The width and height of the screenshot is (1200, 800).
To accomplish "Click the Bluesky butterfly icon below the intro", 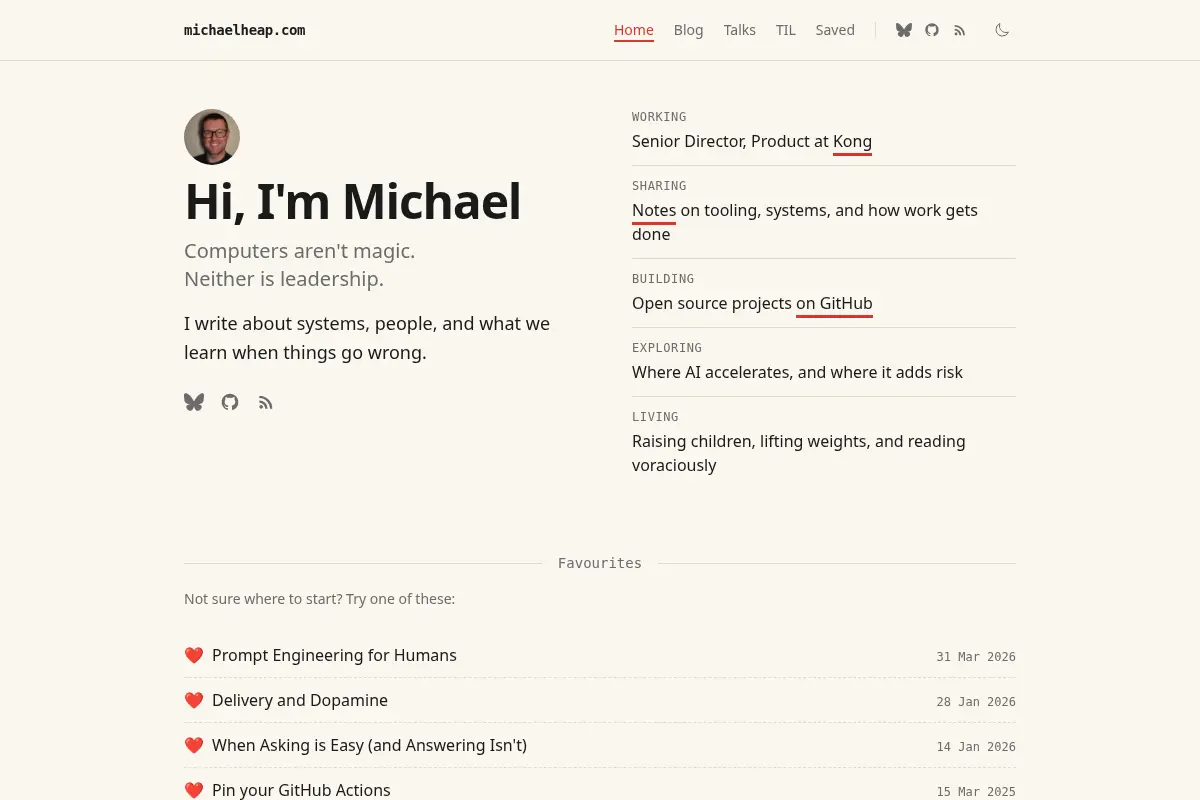I will point(194,402).
